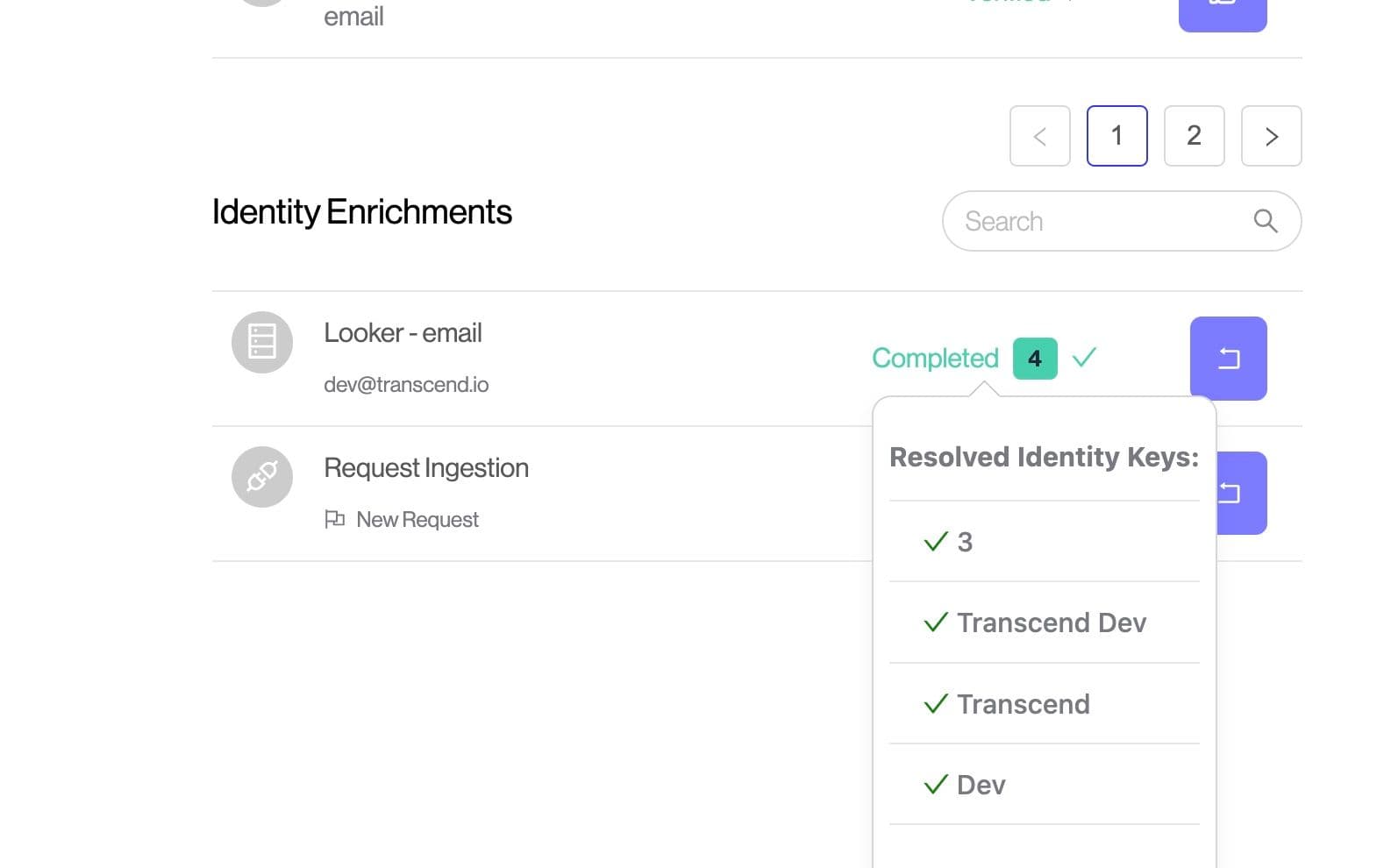Image resolution: width=1391 pixels, height=868 pixels.
Task: Click the Request Ingestion plug icon
Action: tap(261, 477)
